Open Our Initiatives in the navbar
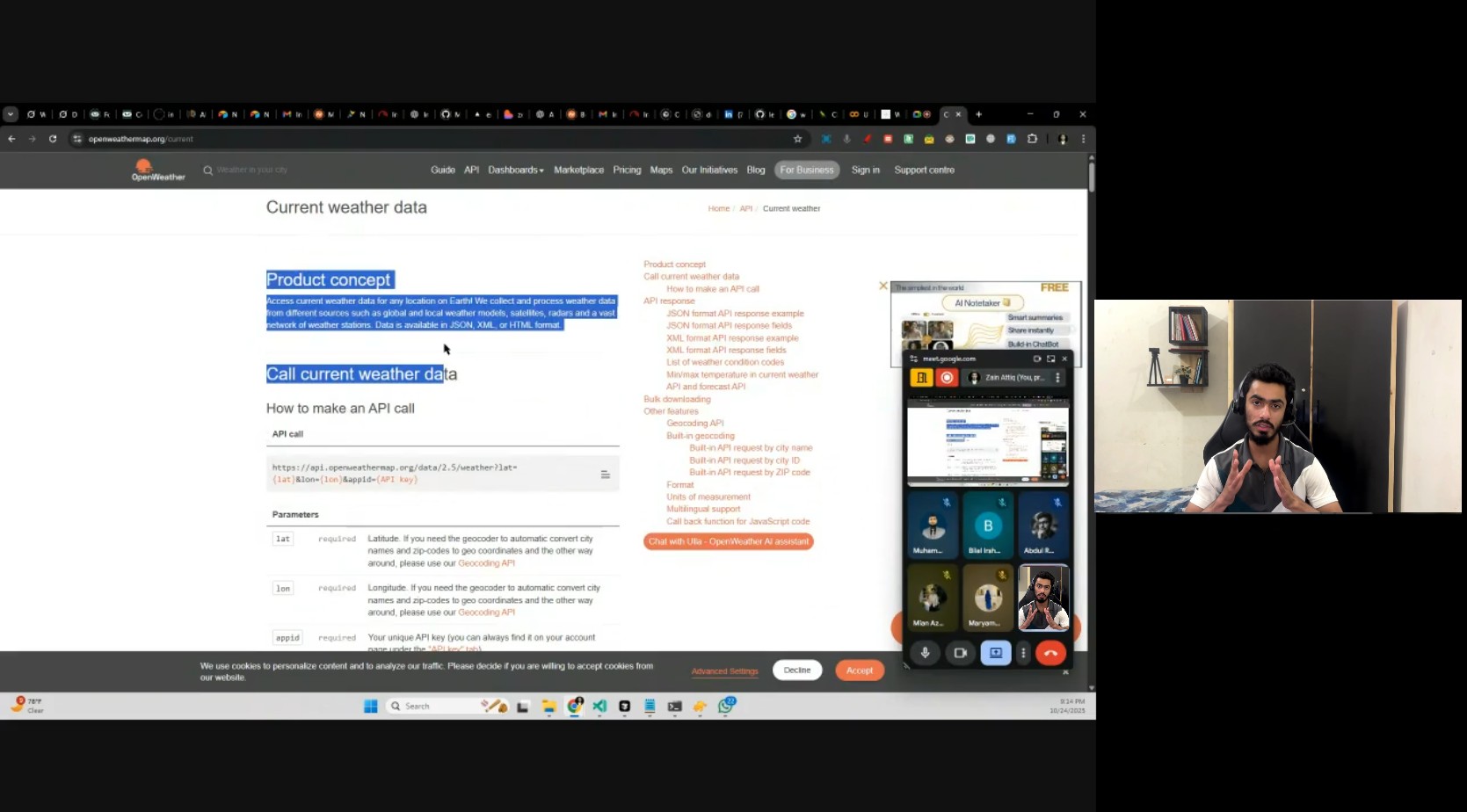This screenshot has width=1467, height=812. coord(709,170)
